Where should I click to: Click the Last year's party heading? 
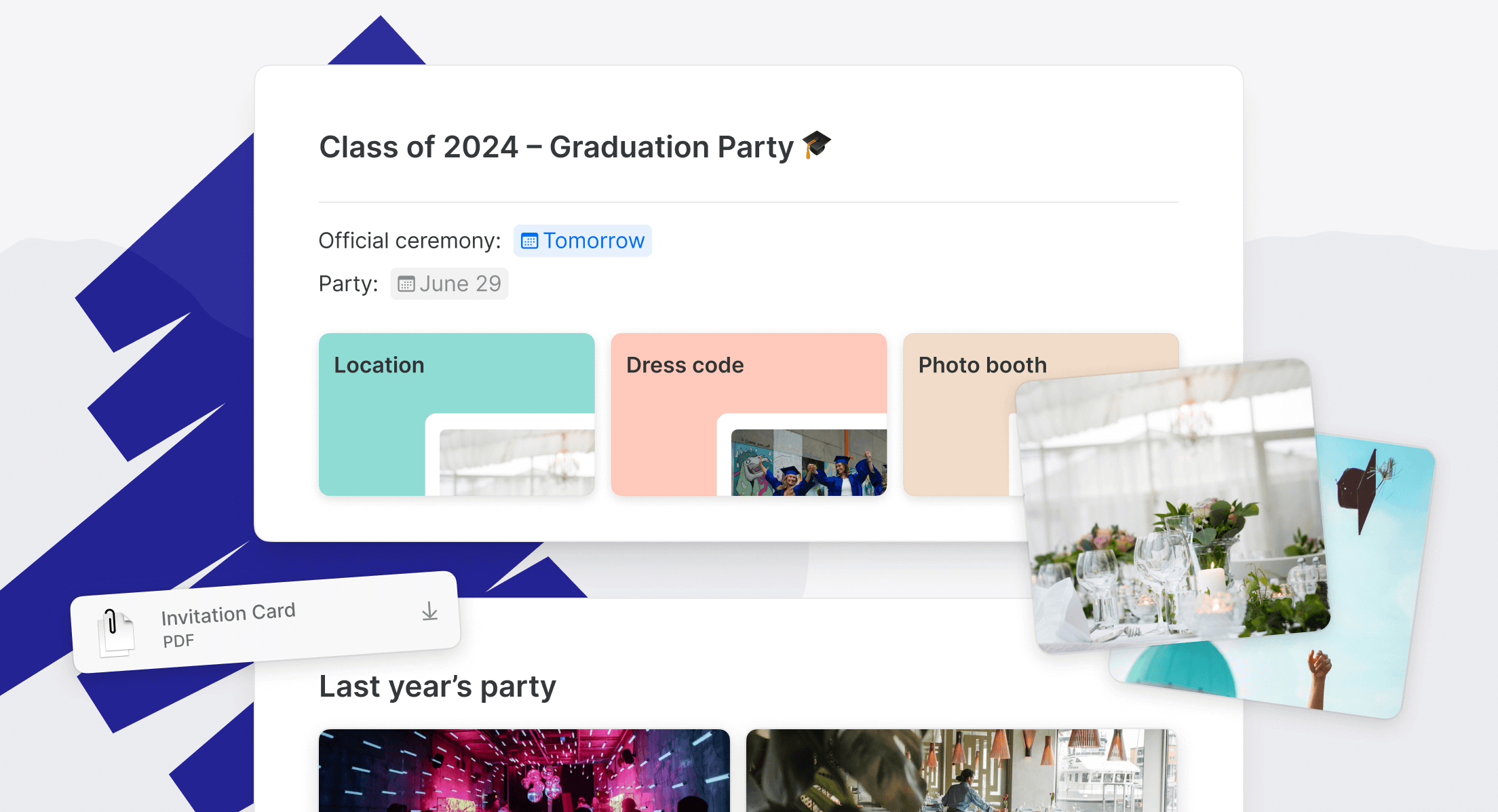coord(438,687)
